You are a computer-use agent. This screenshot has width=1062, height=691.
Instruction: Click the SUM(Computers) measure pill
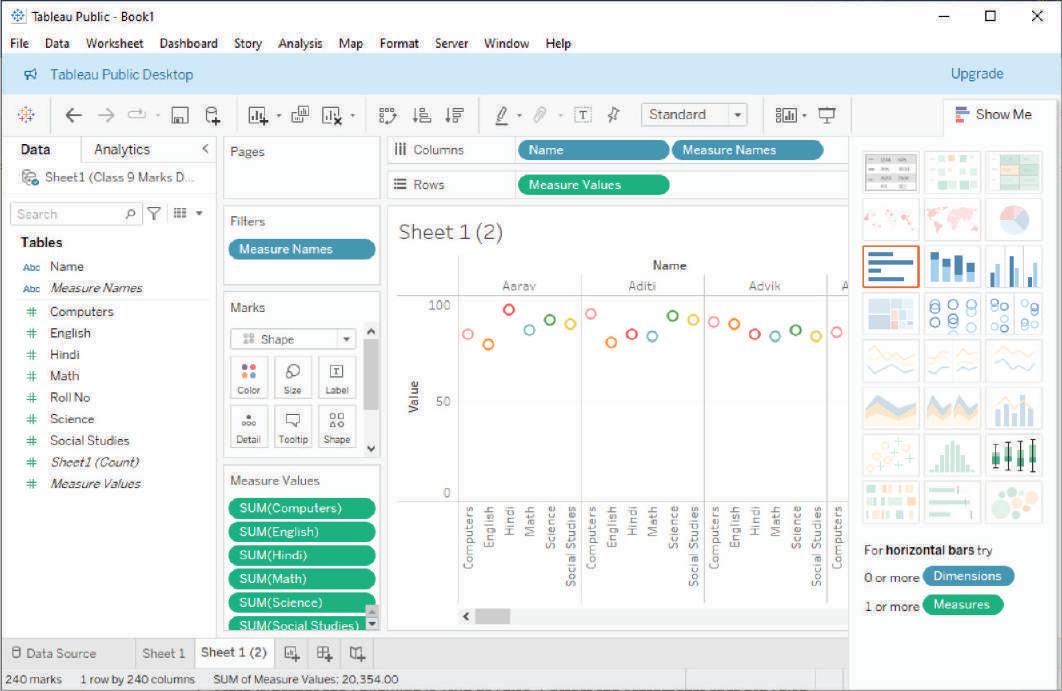coord(302,508)
